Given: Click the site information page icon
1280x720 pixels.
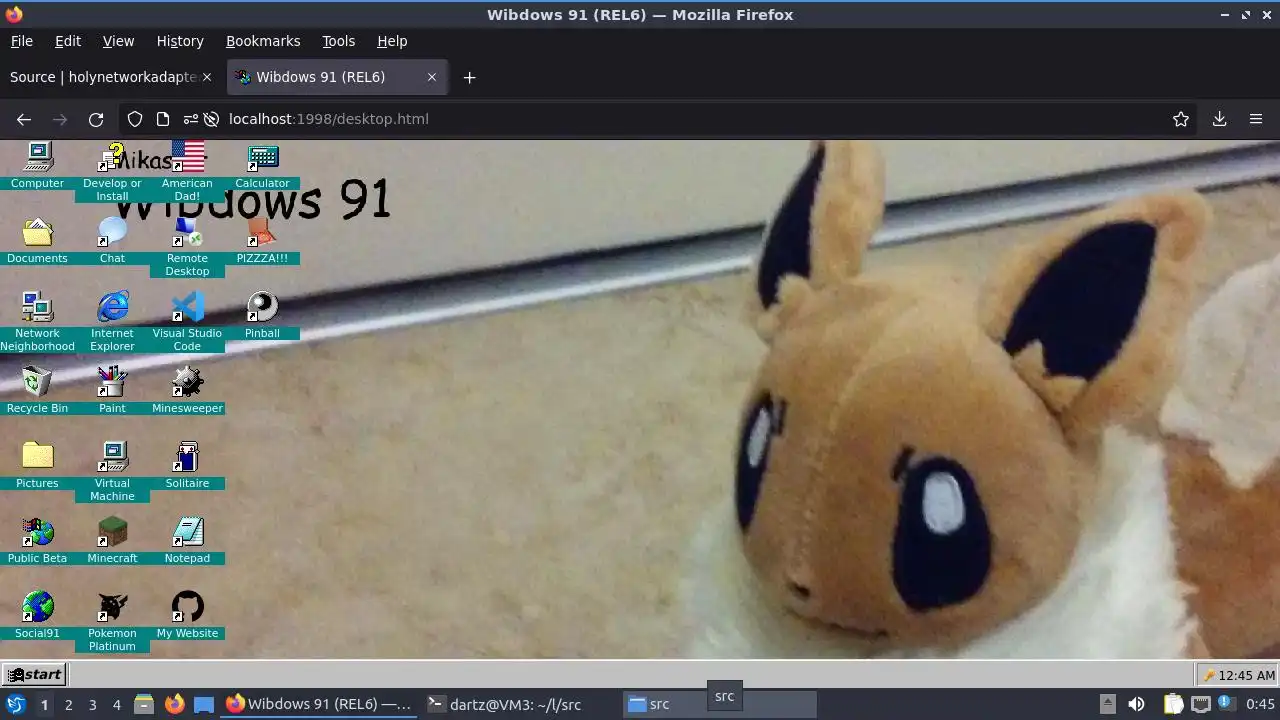Looking at the screenshot, I should [163, 119].
